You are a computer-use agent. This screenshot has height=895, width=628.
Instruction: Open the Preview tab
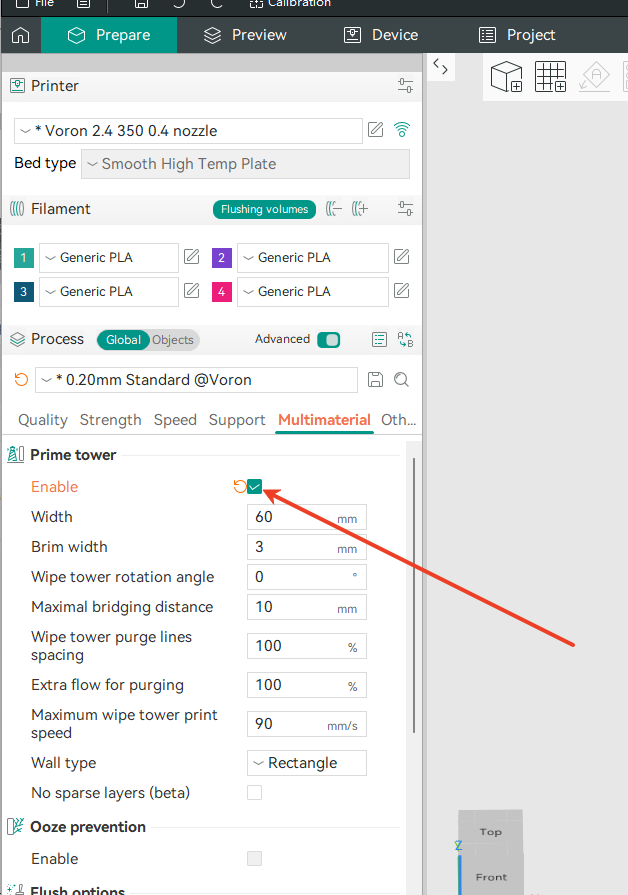point(247,35)
